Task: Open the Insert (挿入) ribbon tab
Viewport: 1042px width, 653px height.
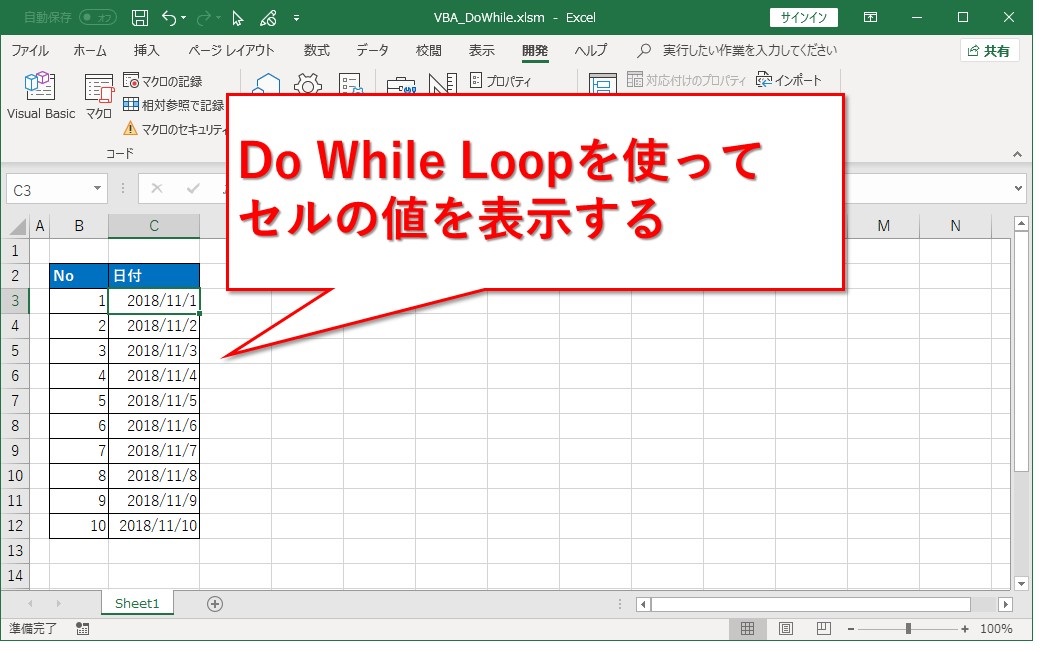Action: coord(146,50)
